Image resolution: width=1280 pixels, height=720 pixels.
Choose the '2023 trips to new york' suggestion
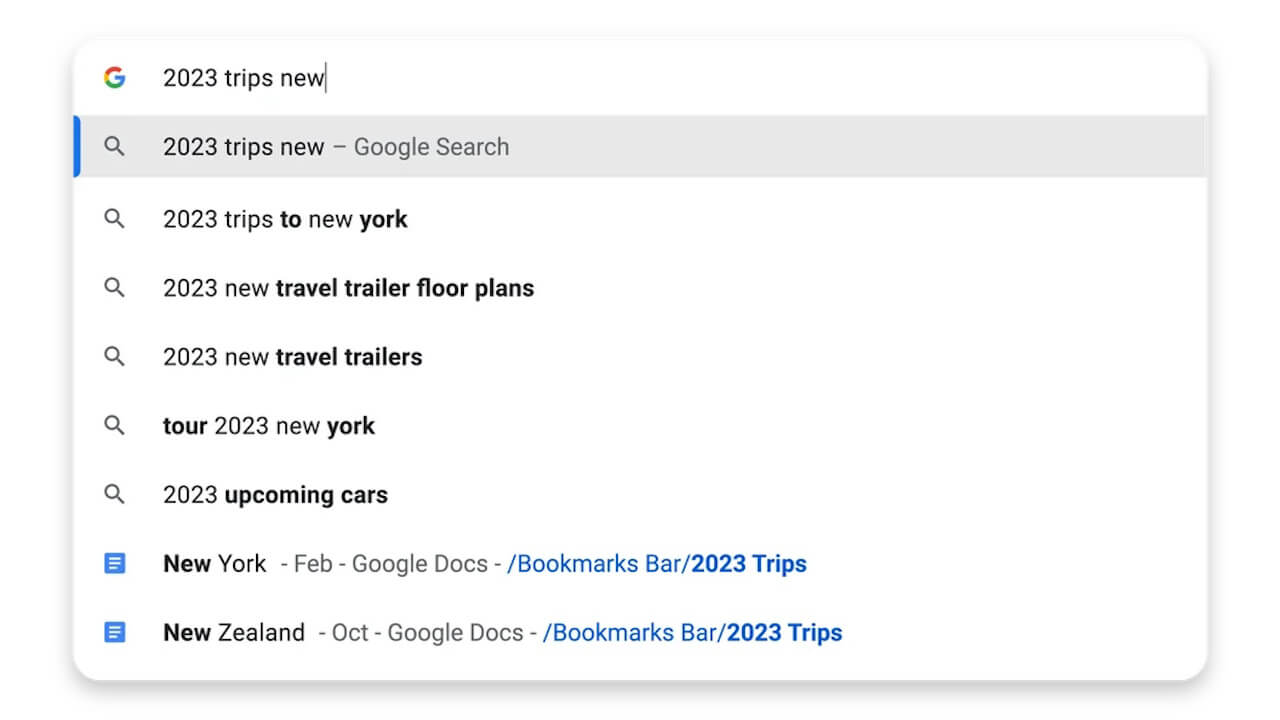(285, 219)
